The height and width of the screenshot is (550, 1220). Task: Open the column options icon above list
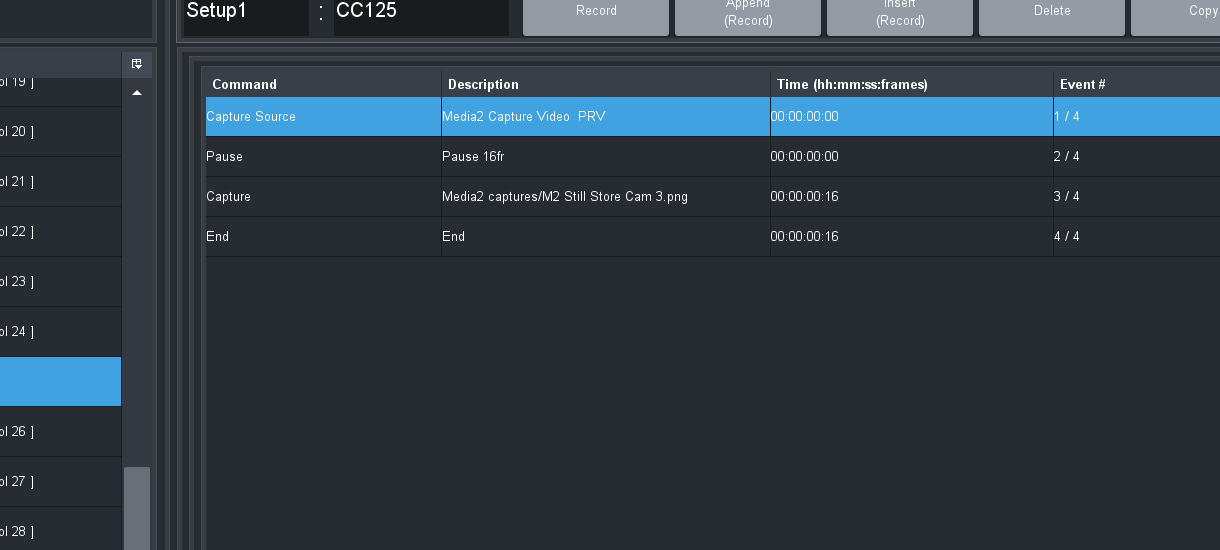coord(137,64)
